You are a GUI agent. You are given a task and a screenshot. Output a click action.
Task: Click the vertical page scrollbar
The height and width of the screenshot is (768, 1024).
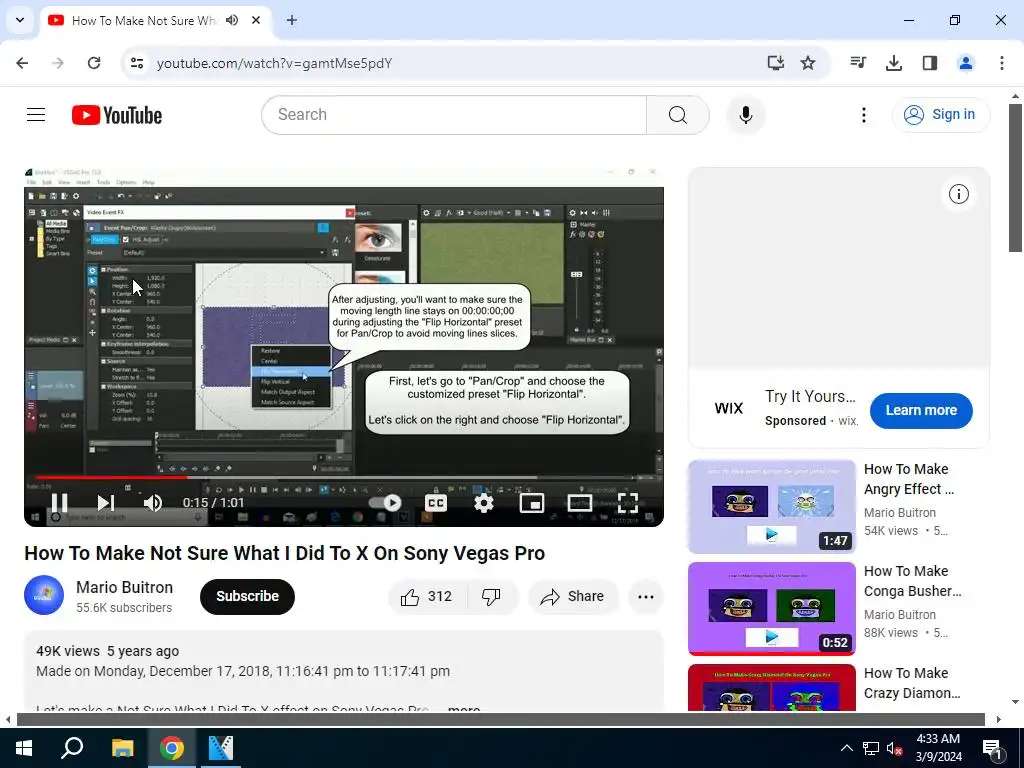point(1015,176)
